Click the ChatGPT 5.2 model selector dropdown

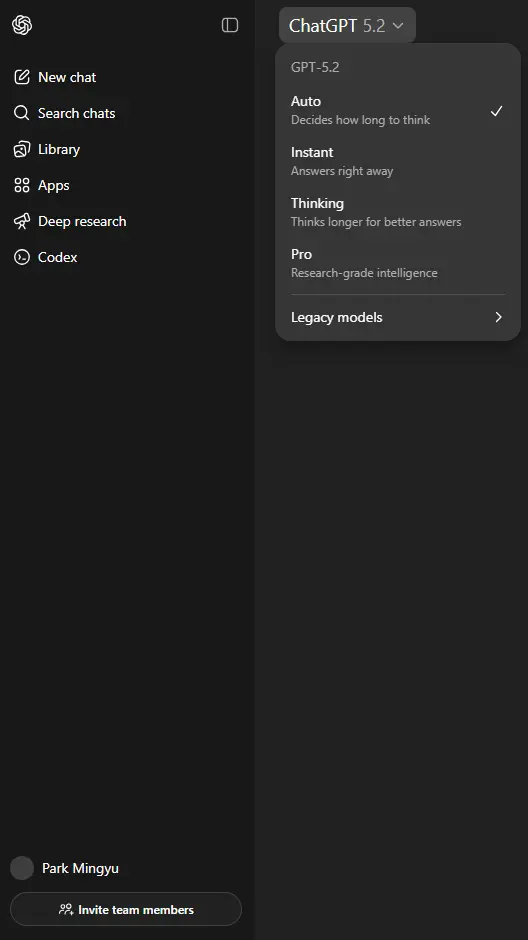click(347, 26)
